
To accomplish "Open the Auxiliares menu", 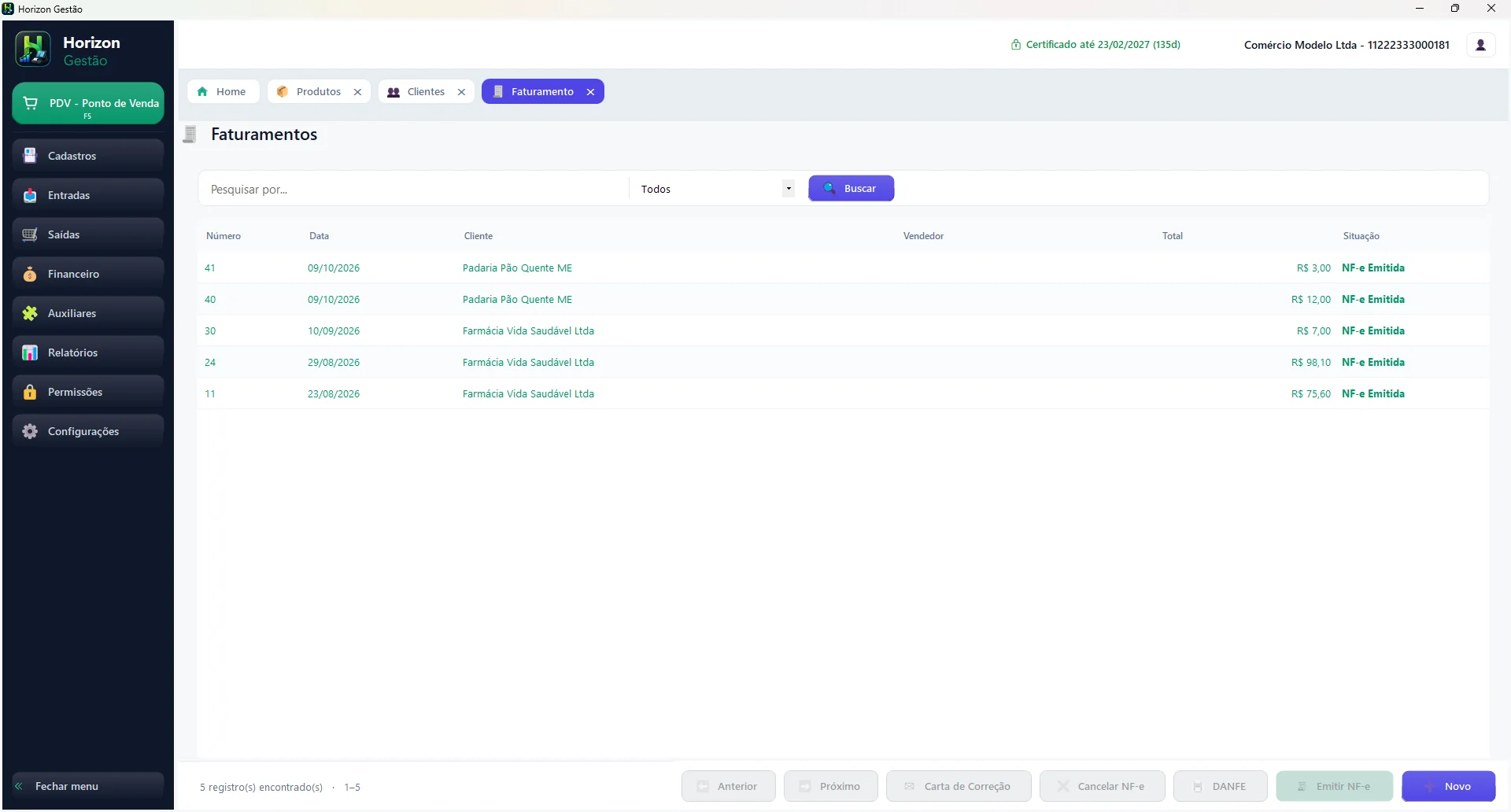I will point(88,313).
